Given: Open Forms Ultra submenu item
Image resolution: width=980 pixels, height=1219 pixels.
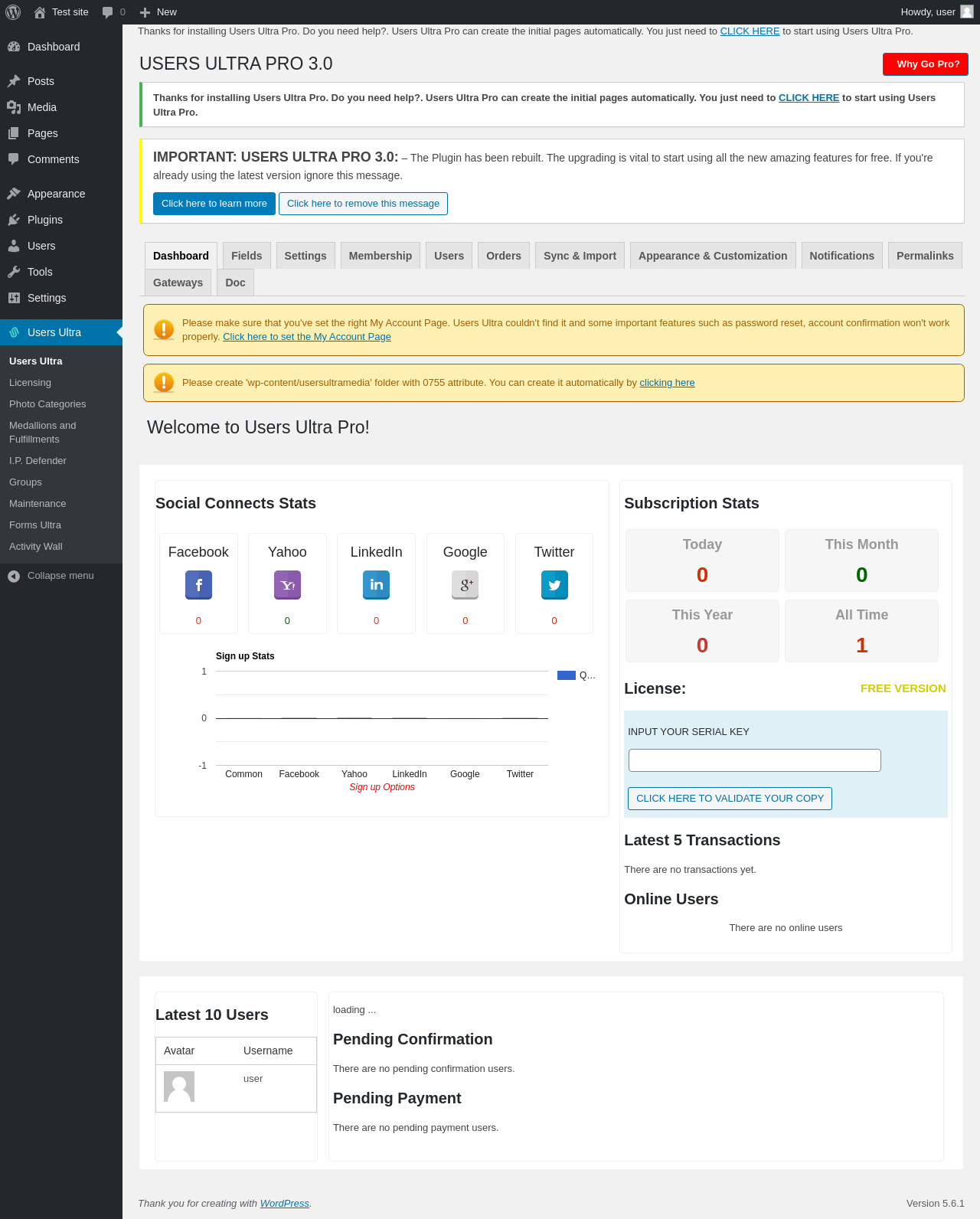Looking at the screenshot, I should click(x=35, y=525).
